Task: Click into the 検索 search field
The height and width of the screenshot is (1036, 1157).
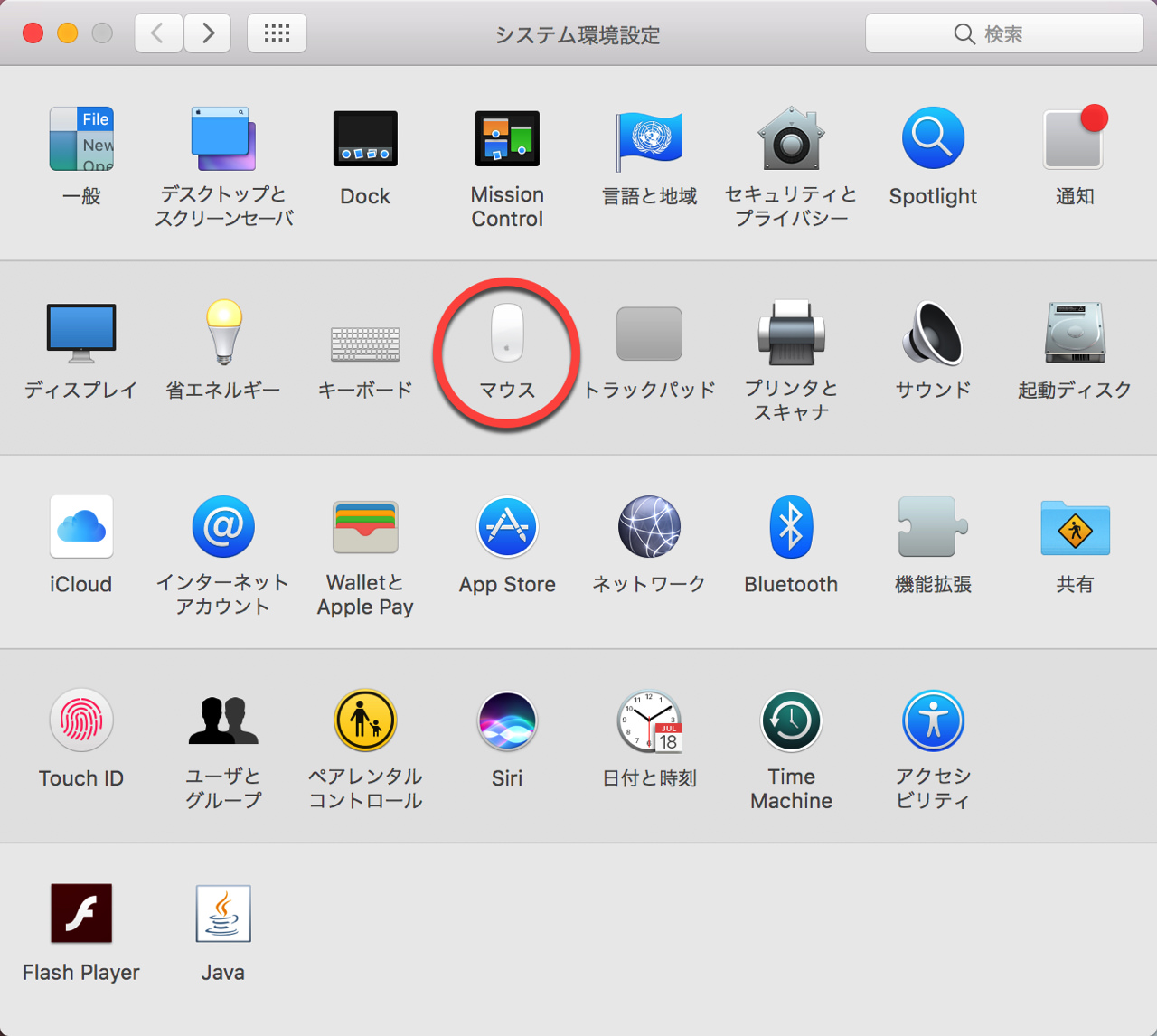Action: (x=1004, y=33)
